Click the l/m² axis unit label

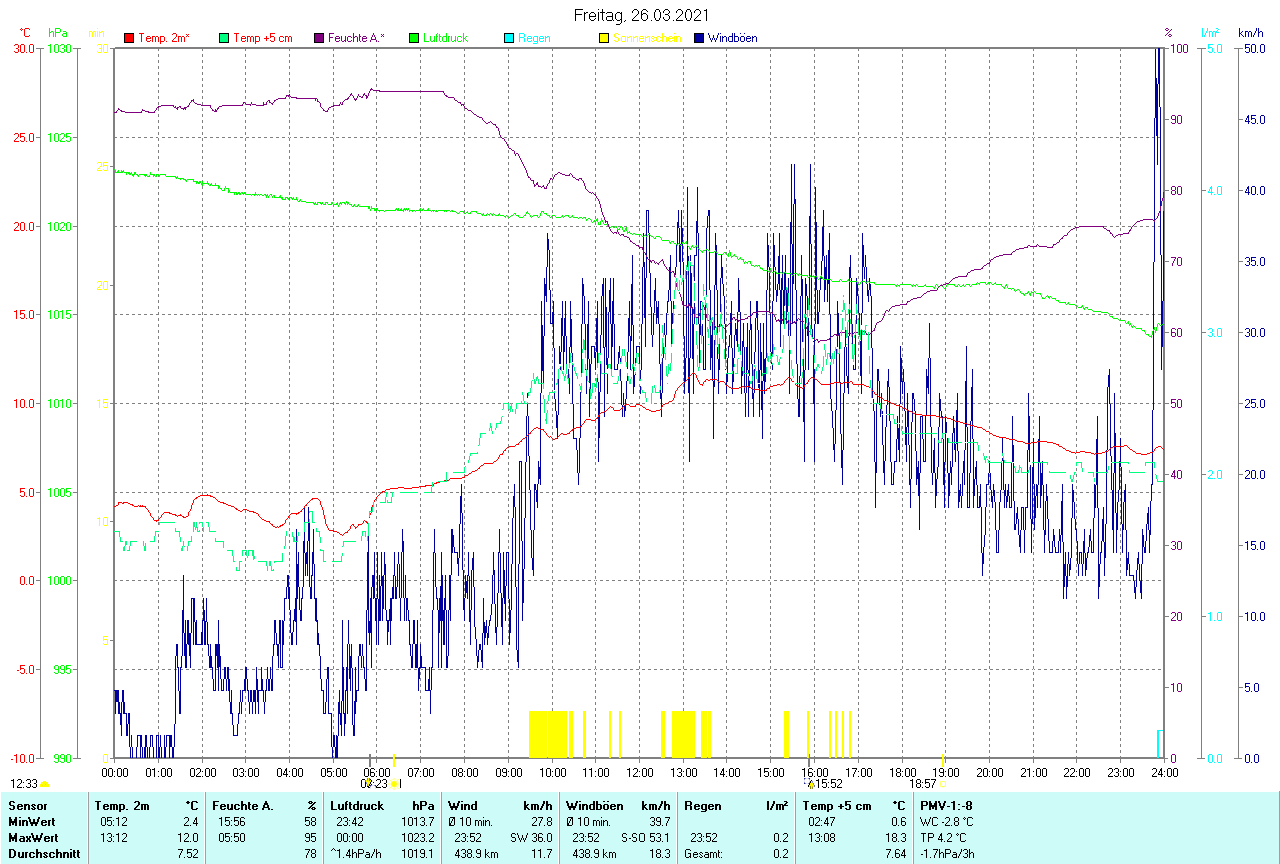click(x=1210, y=33)
